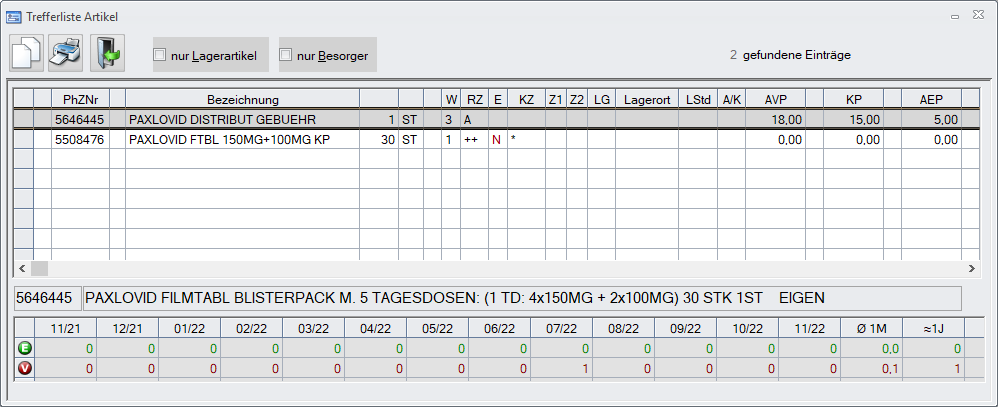Sort by the PhZNr column header
The image size is (998, 407).
tap(80, 99)
